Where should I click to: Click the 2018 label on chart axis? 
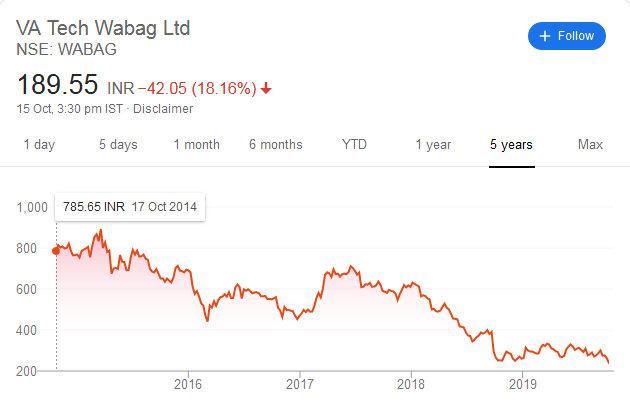pyautogui.click(x=411, y=384)
